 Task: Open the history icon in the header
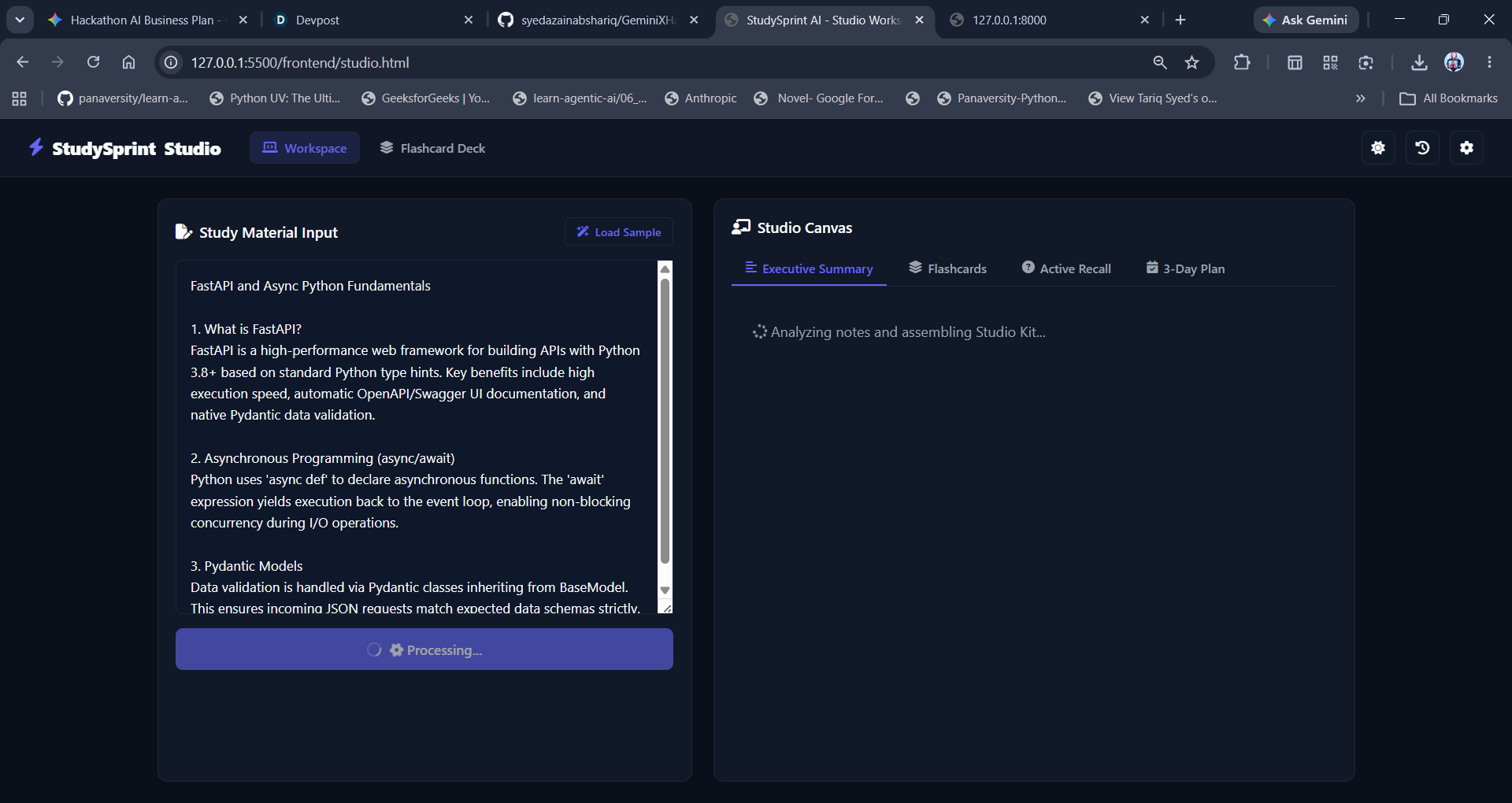pyautogui.click(x=1422, y=148)
